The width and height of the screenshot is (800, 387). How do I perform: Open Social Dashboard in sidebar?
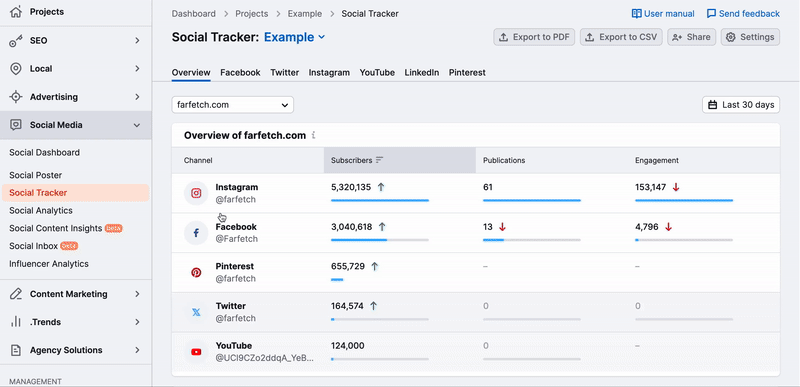pos(44,152)
